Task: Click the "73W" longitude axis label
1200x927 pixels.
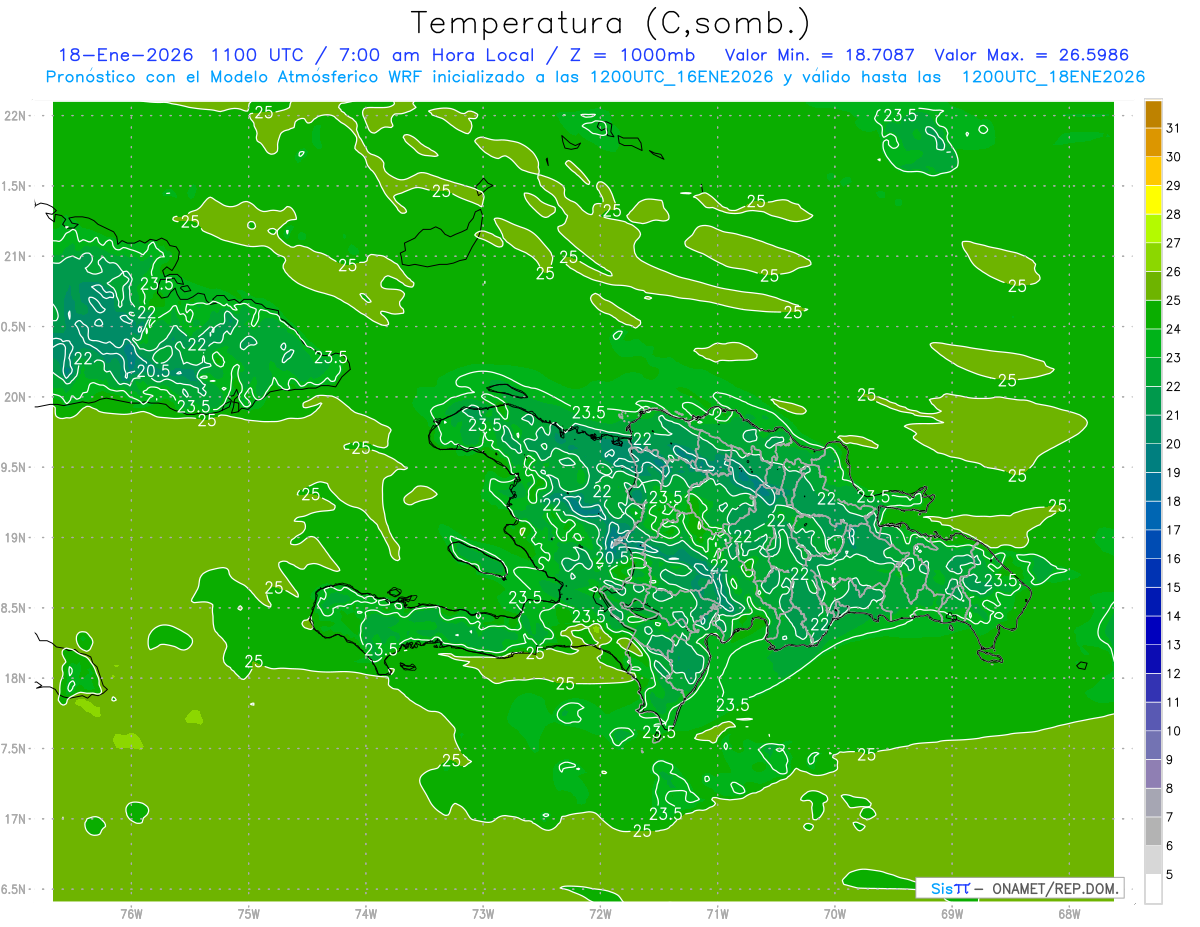Action: coord(483,912)
